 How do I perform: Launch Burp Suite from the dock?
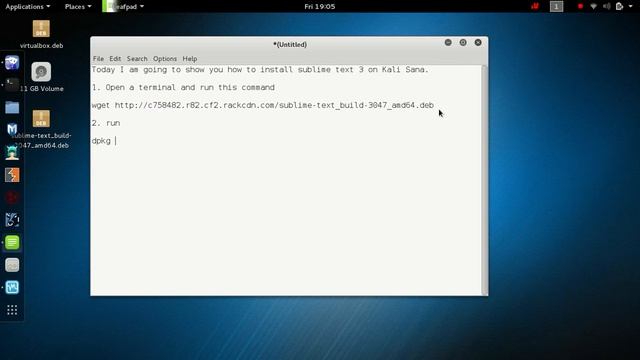(x=12, y=175)
